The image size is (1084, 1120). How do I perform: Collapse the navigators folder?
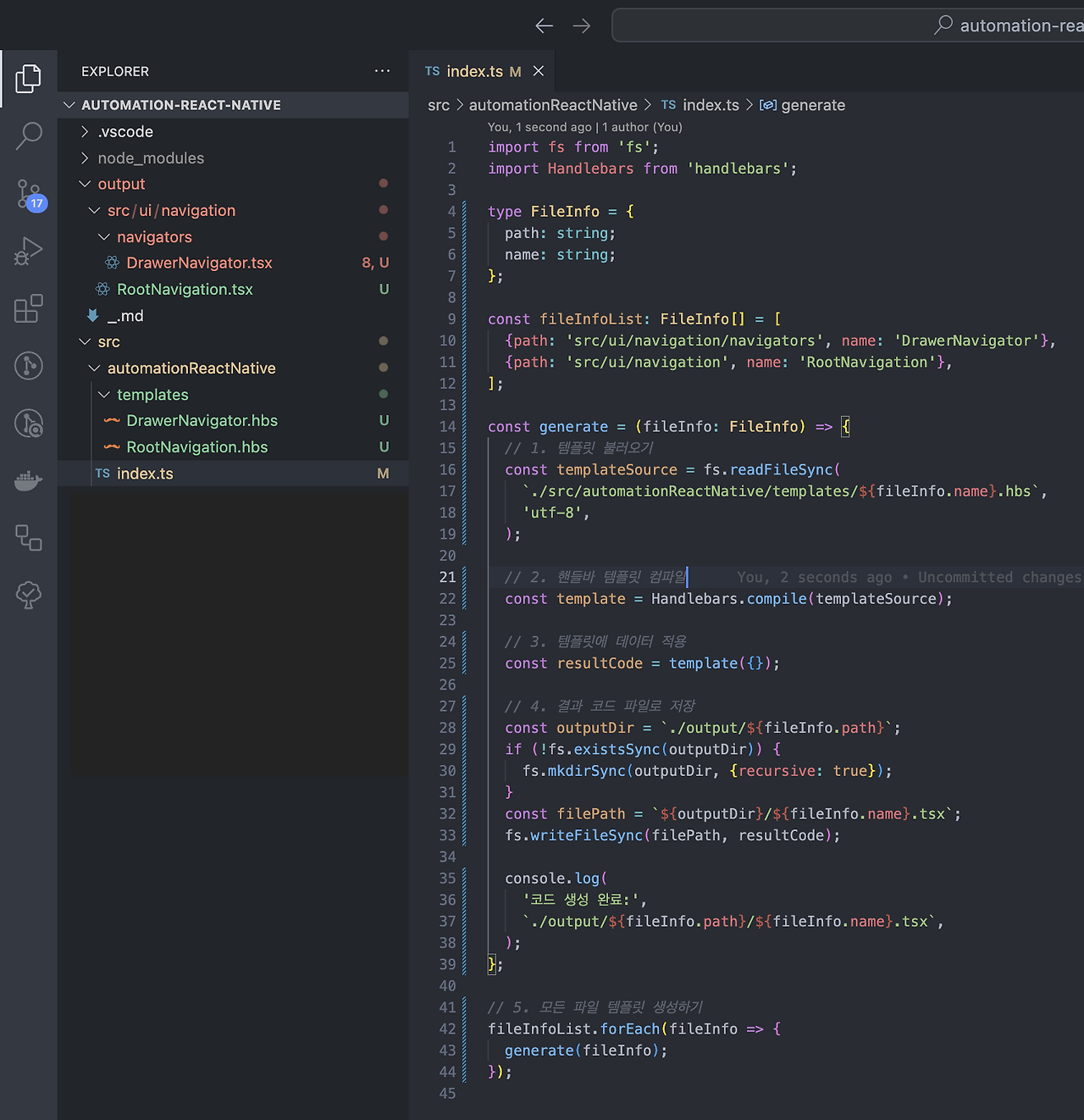[x=104, y=236]
